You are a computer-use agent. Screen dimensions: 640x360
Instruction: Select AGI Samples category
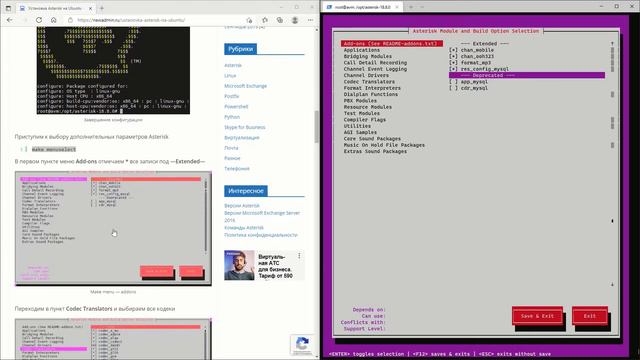(x=360, y=132)
